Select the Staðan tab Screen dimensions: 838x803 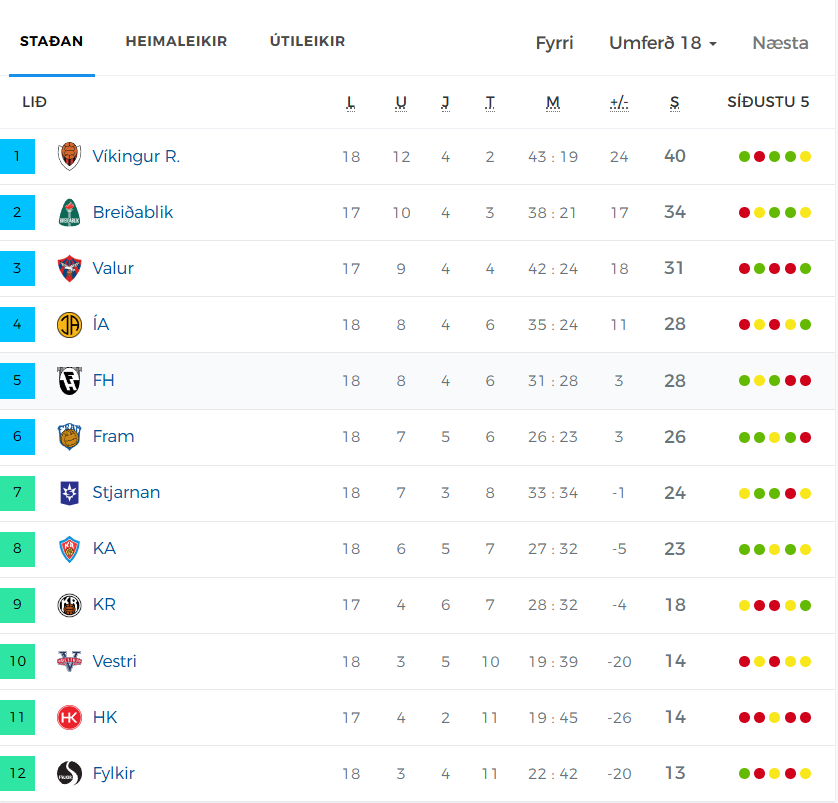[x=52, y=42]
